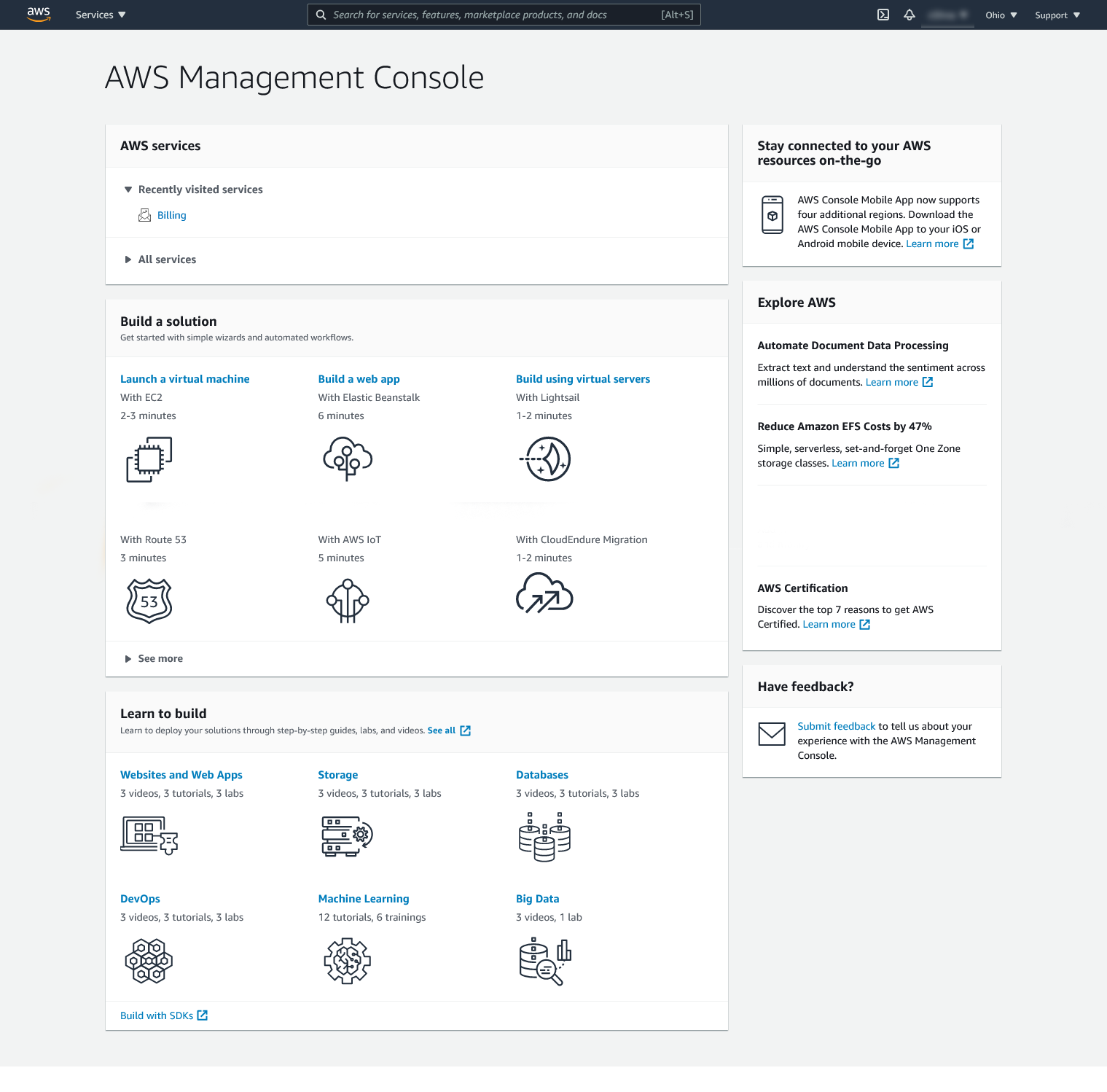
Task: Open the CloudShell terminal icon
Action: click(x=883, y=15)
